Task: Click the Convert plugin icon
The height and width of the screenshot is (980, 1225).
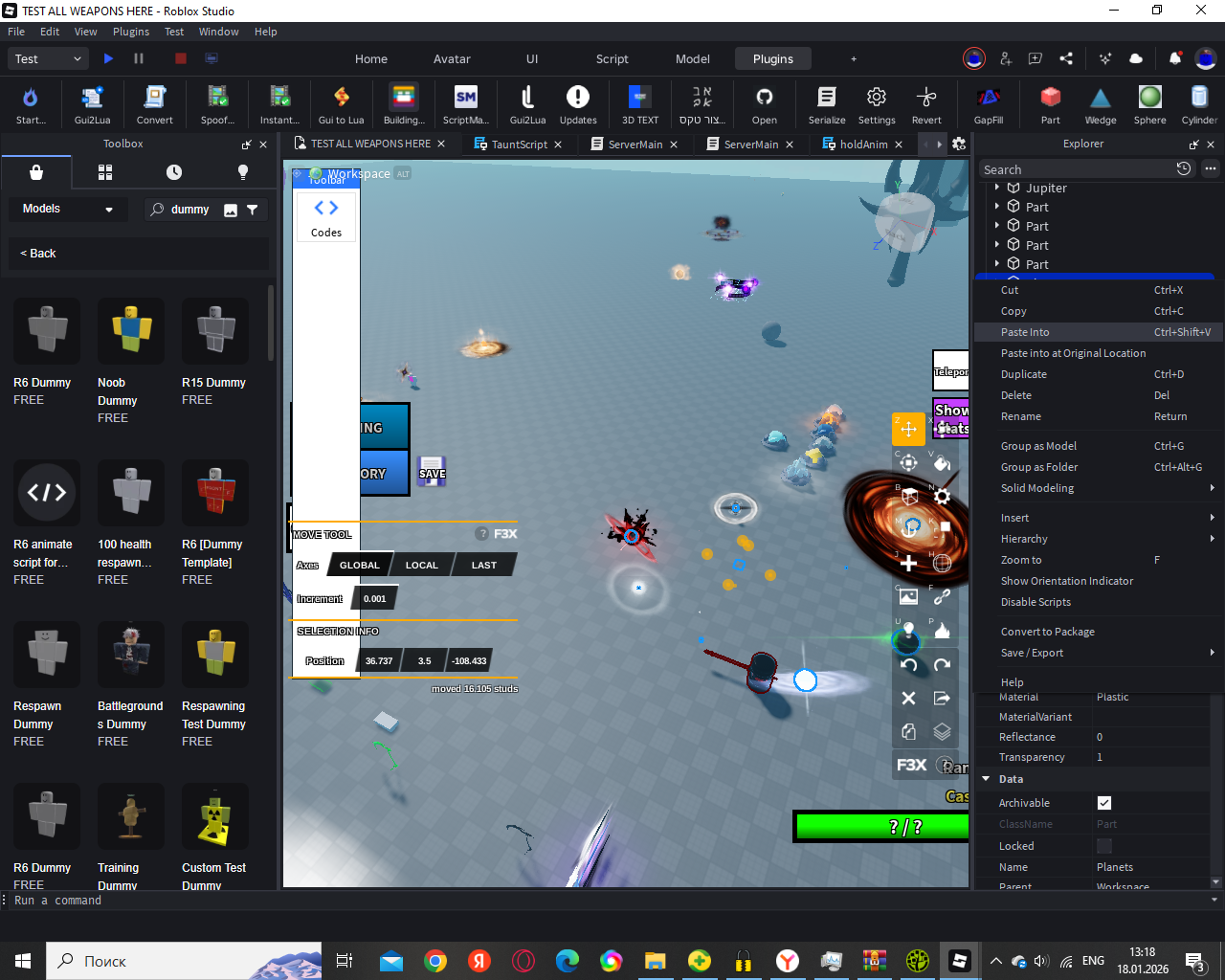Action: pyautogui.click(x=154, y=104)
